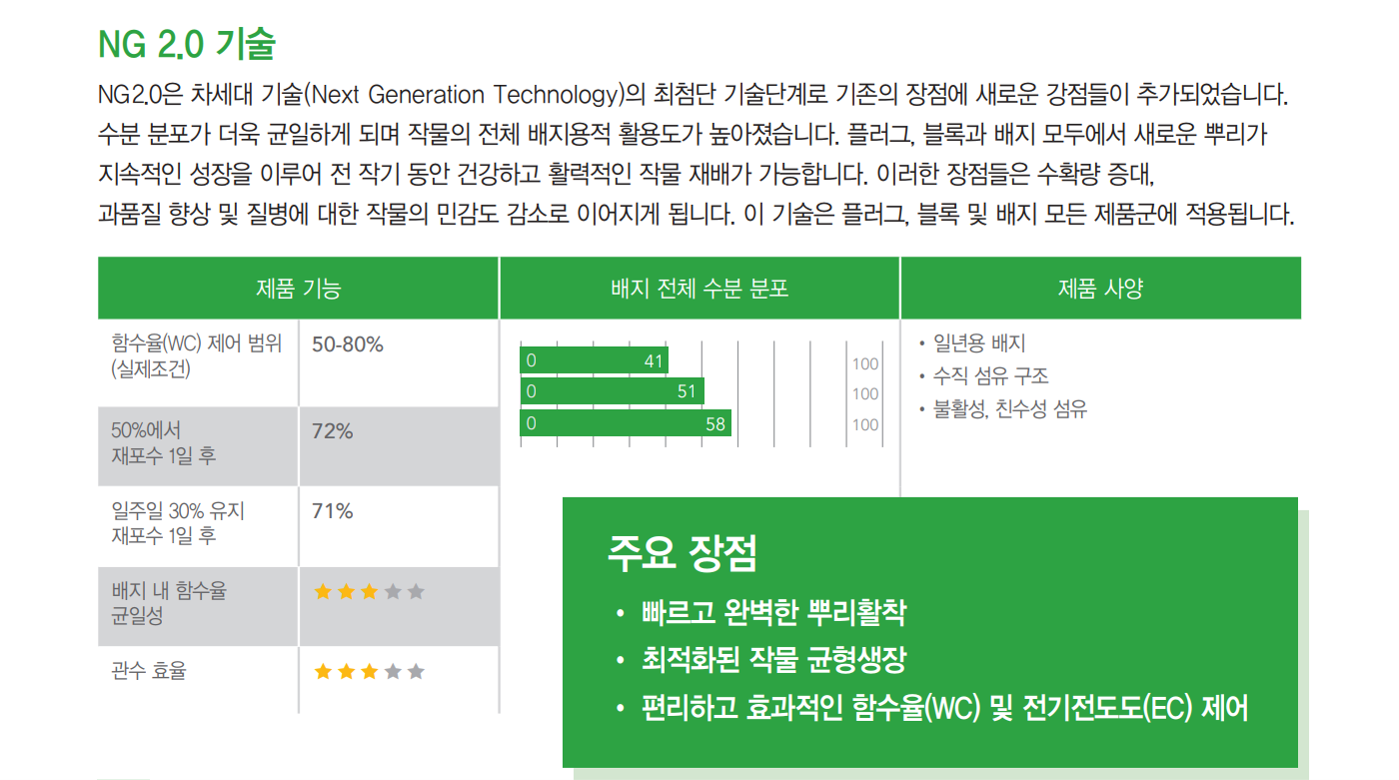Click the fourth gray star in 관수 효율 row
1399x780 pixels.
[393, 671]
